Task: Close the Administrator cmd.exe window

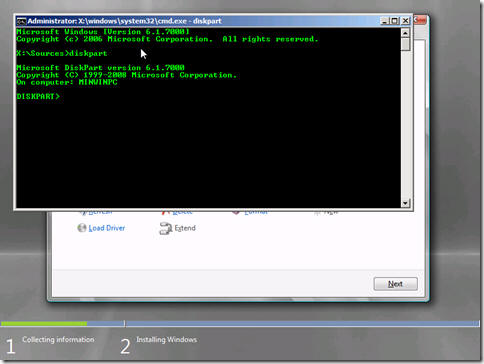Action: pos(405,21)
